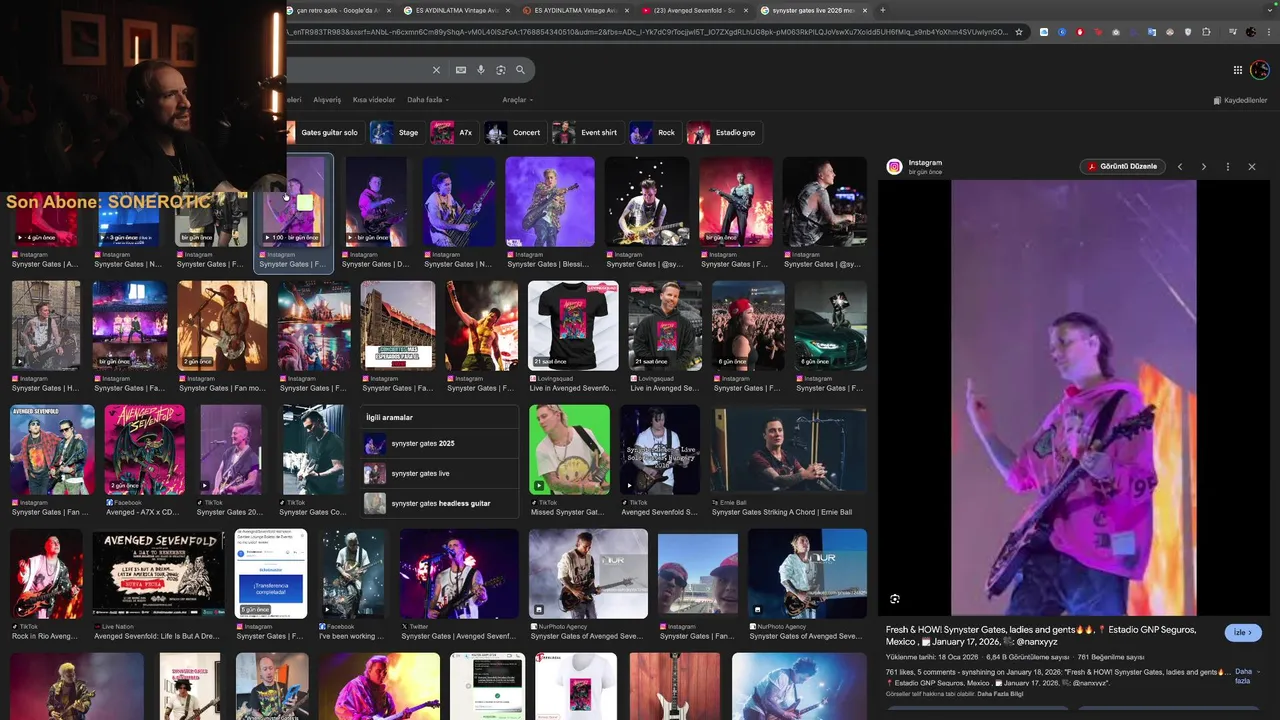Click the large preview image of guitarist
1280x720 pixels.
pyautogui.click(x=1073, y=398)
